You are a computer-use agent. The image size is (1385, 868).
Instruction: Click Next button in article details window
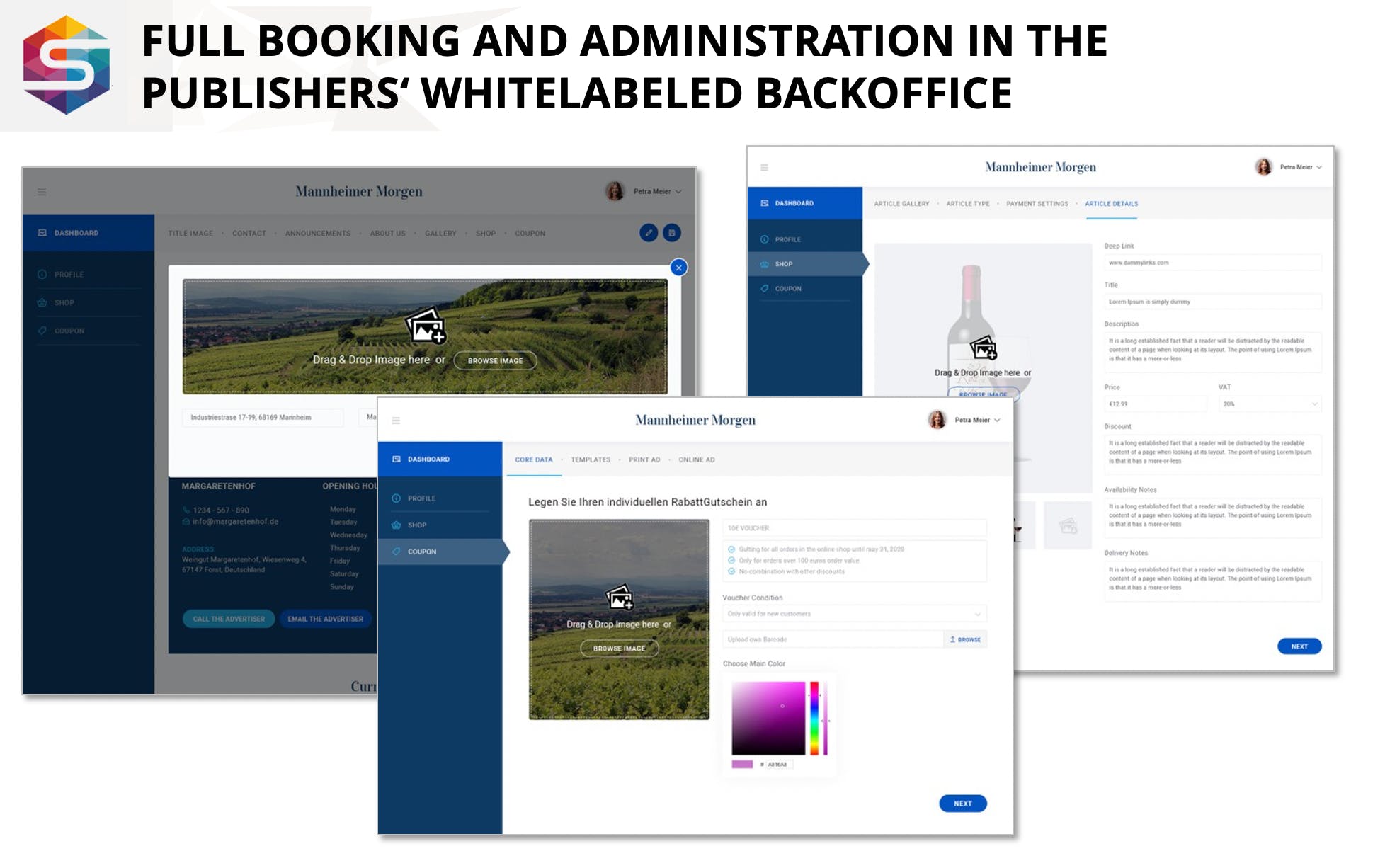point(1299,646)
